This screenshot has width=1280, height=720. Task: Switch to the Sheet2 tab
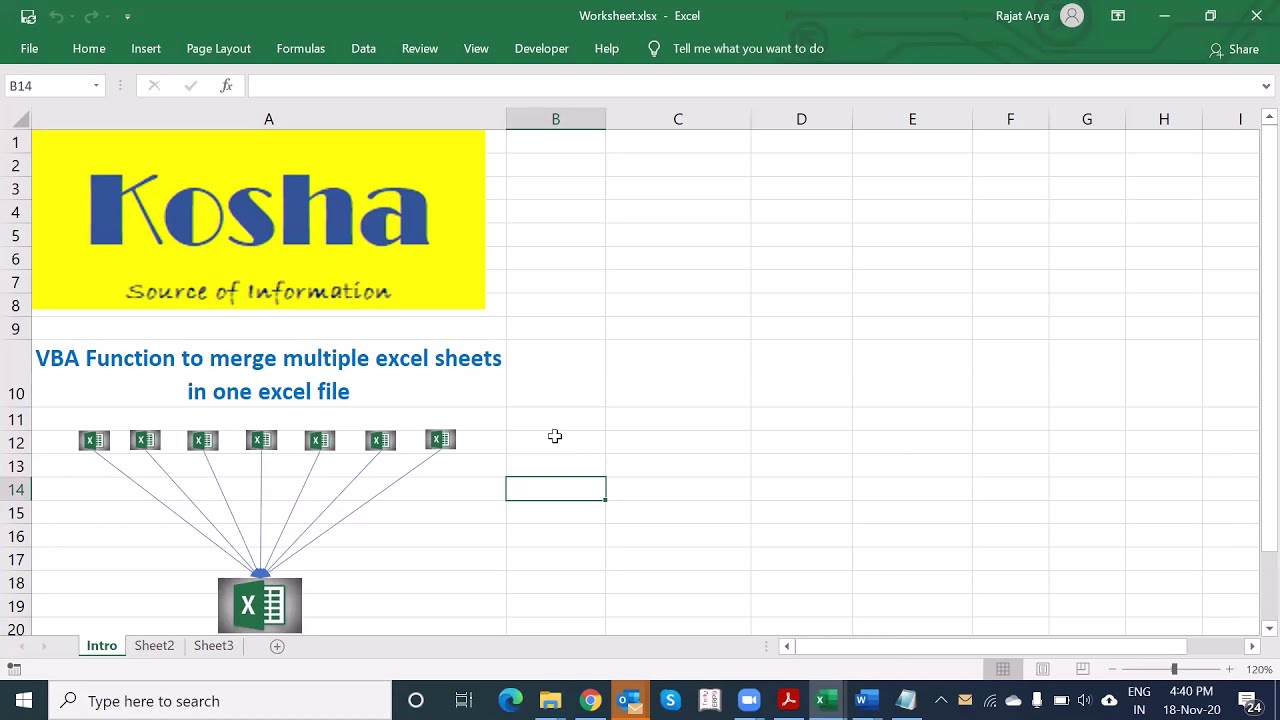(154, 646)
